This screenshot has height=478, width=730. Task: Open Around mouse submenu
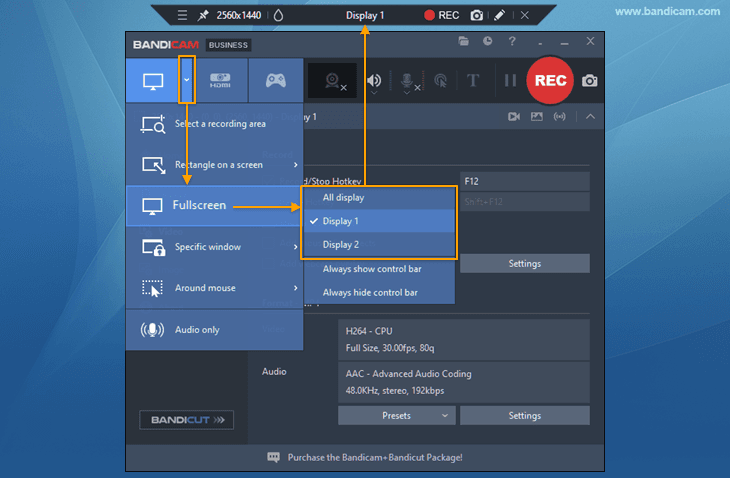click(215, 288)
